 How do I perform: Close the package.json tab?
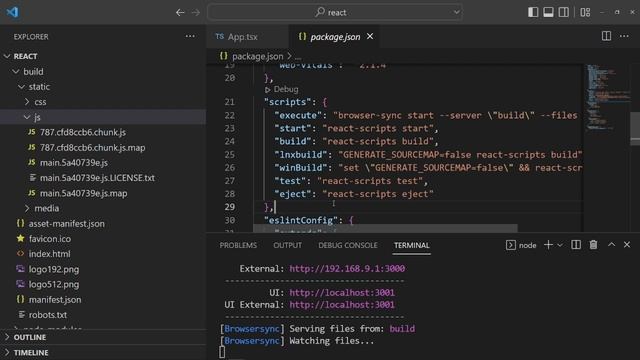pyautogui.click(x=370, y=36)
